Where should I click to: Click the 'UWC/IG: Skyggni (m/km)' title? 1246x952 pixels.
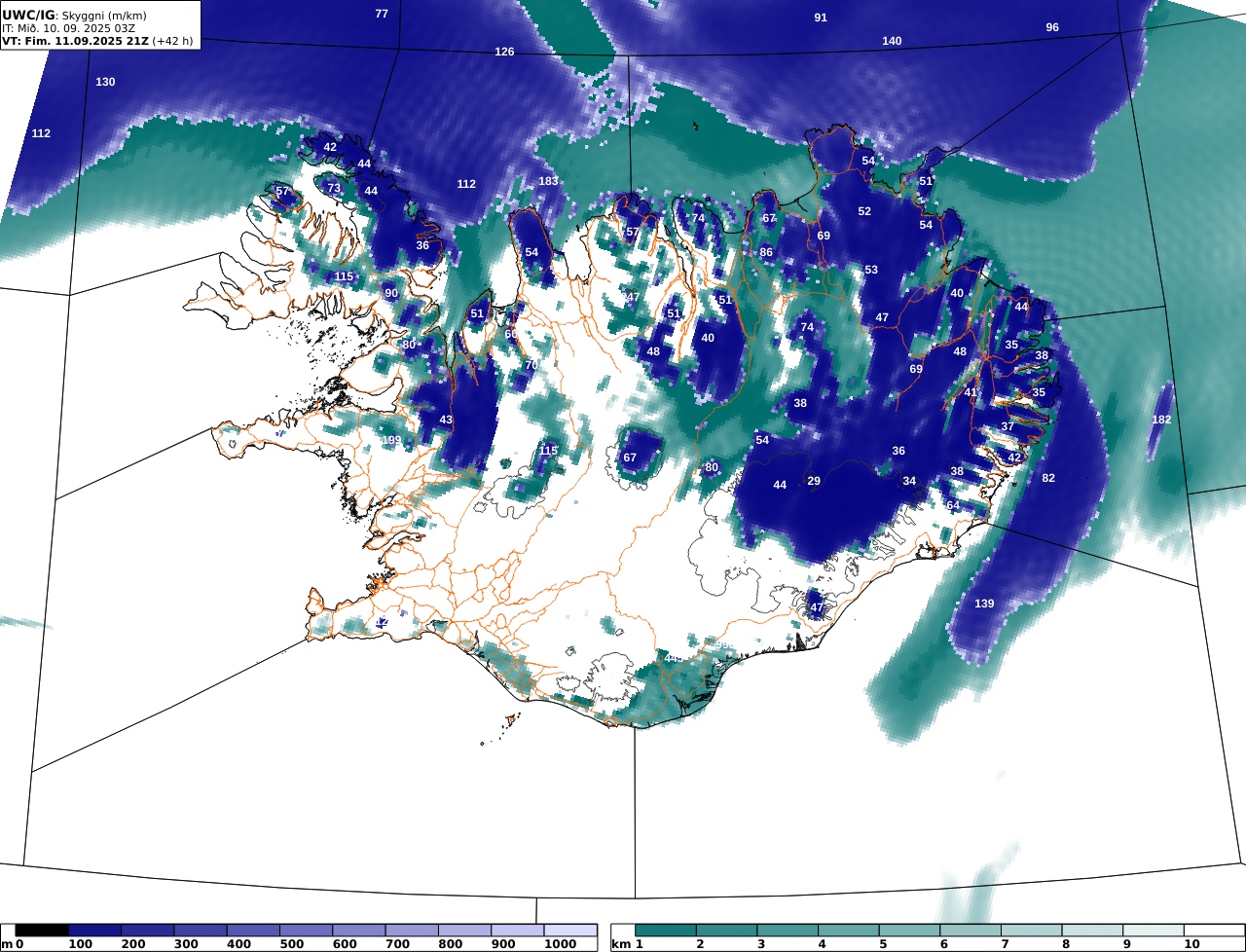click(74, 16)
